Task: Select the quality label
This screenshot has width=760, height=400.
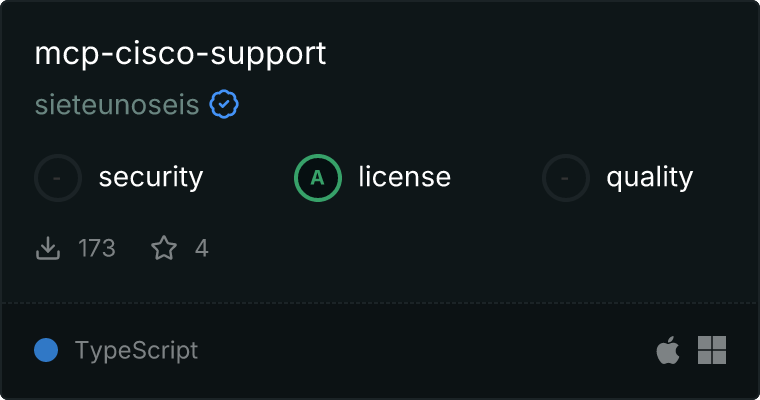Action: tap(650, 177)
